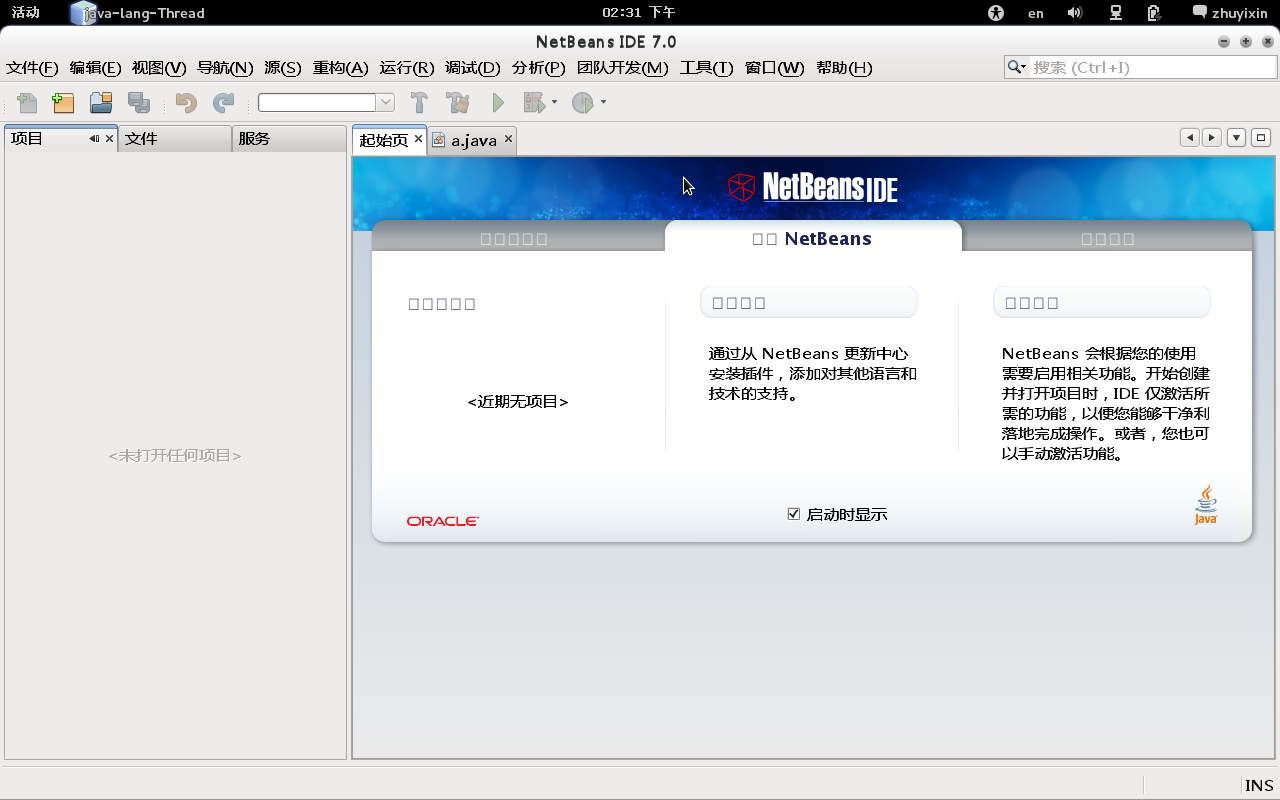Click the green Run Project arrow
This screenshot has width=1280, height=800.
click(x=498, y=102)
